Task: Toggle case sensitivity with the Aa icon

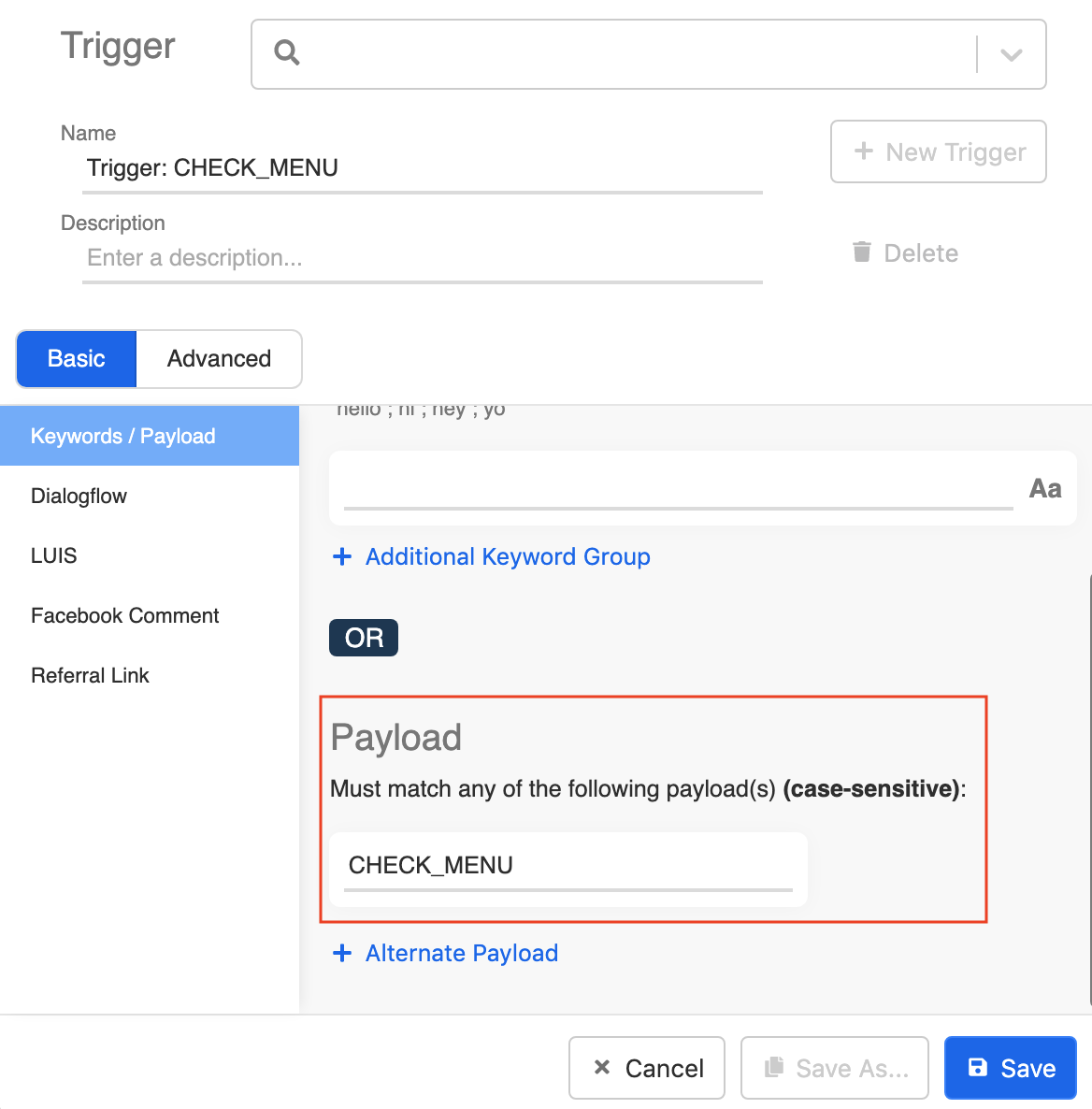Action: pos(1044,487)
